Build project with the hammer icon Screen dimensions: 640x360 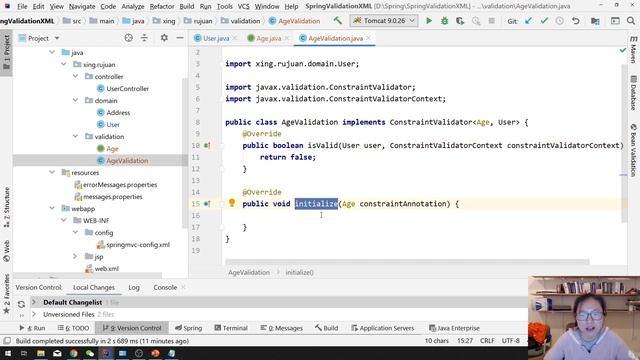click(x=338, y=20)
